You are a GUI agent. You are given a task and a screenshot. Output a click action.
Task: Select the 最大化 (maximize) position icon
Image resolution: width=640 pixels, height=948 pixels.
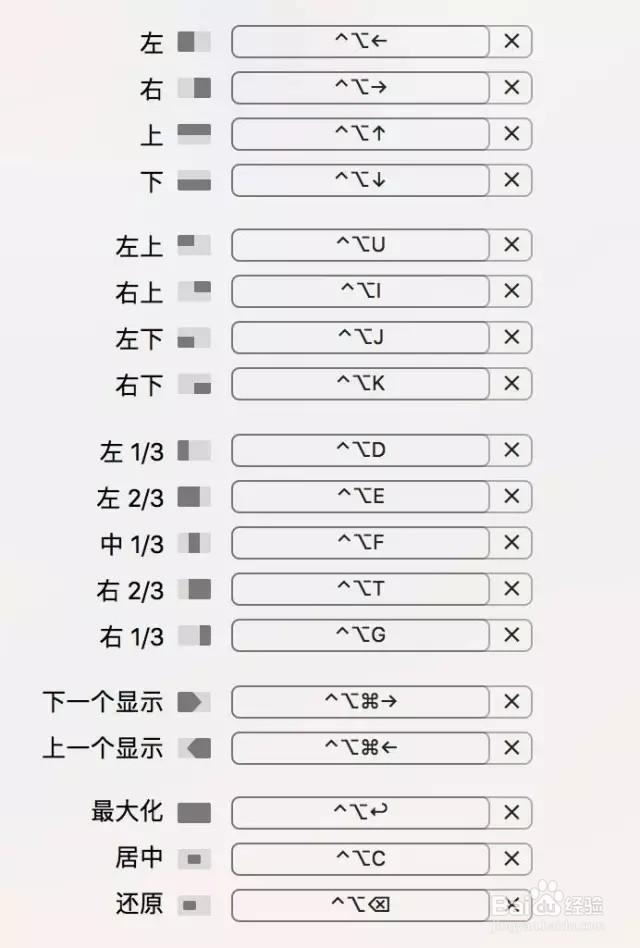196,813
